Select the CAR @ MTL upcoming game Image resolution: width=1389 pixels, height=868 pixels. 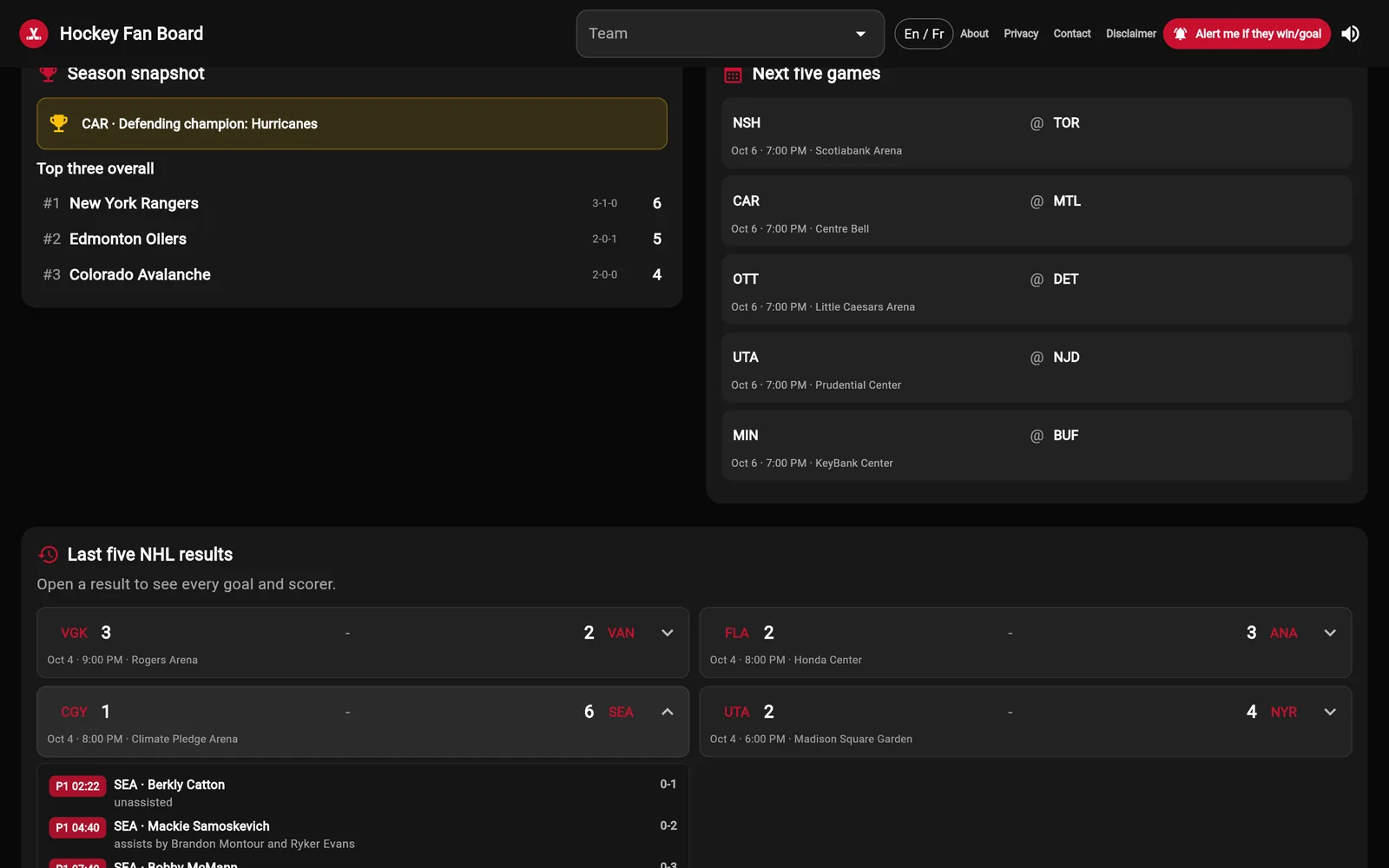pos(1037,211)
